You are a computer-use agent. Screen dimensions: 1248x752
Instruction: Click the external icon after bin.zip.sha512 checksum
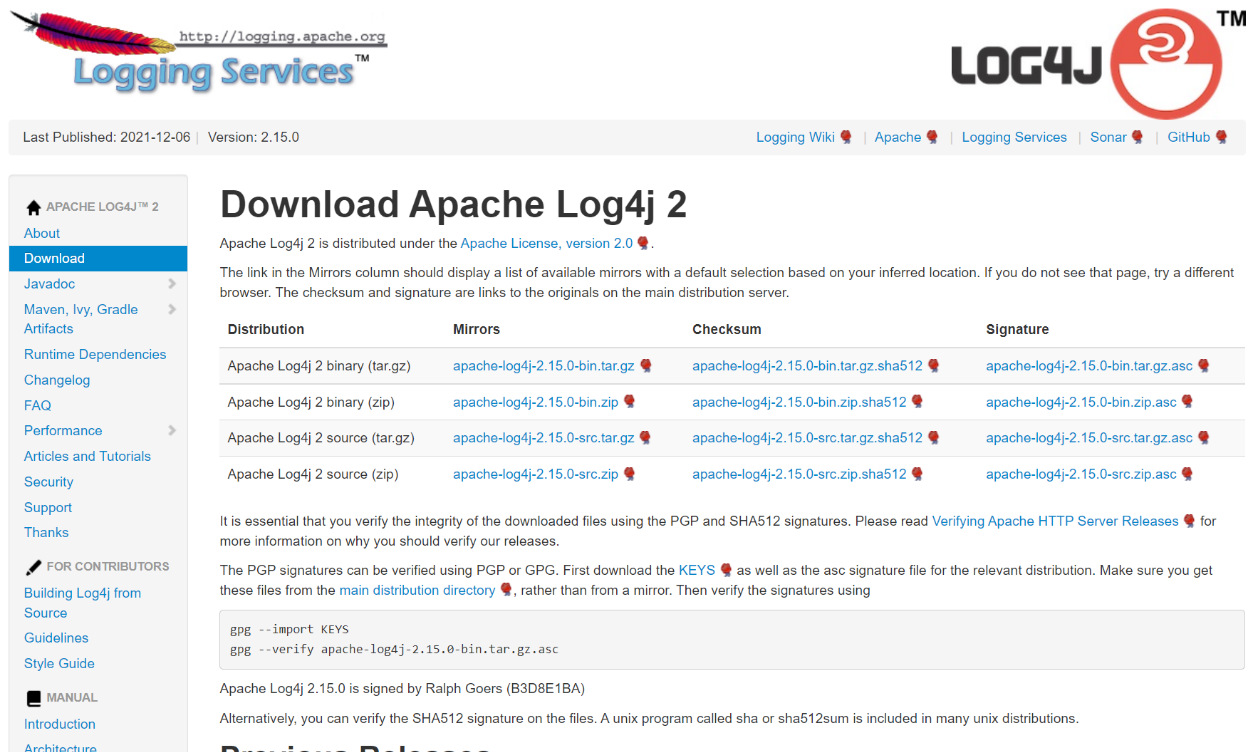[x=917, y=402]
